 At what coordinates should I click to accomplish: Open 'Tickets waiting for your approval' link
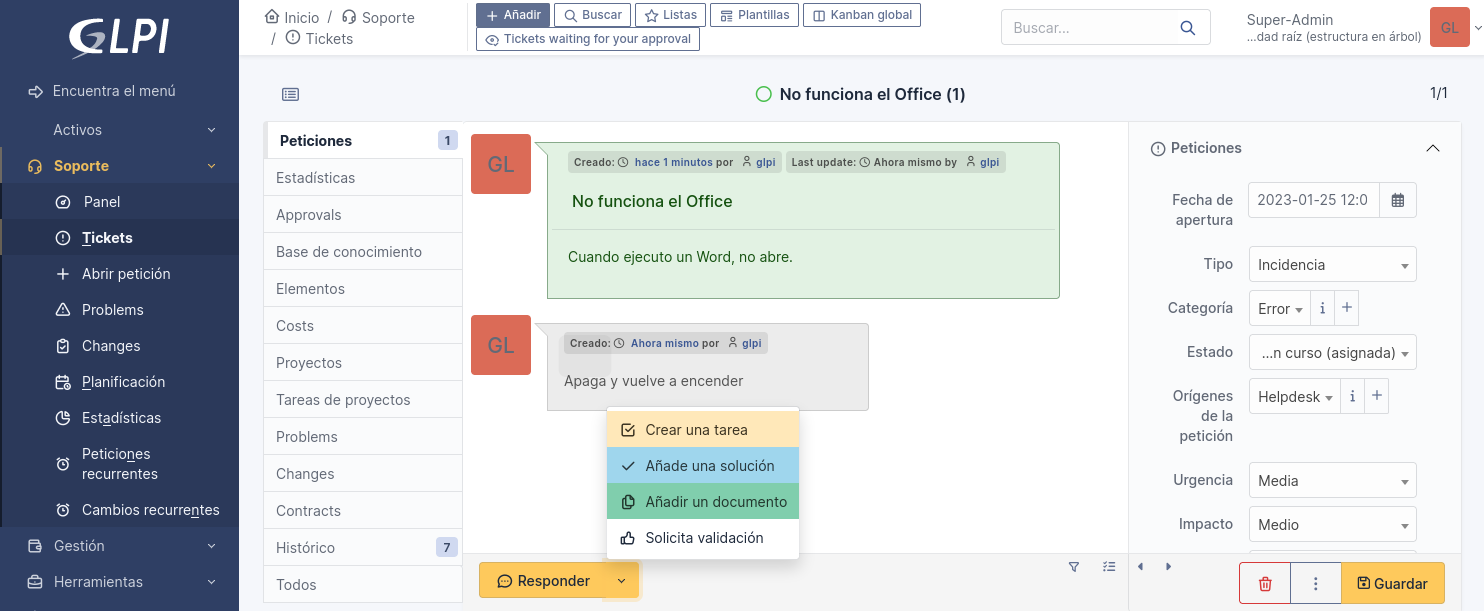pyautogui.click(x=588, y=39)
